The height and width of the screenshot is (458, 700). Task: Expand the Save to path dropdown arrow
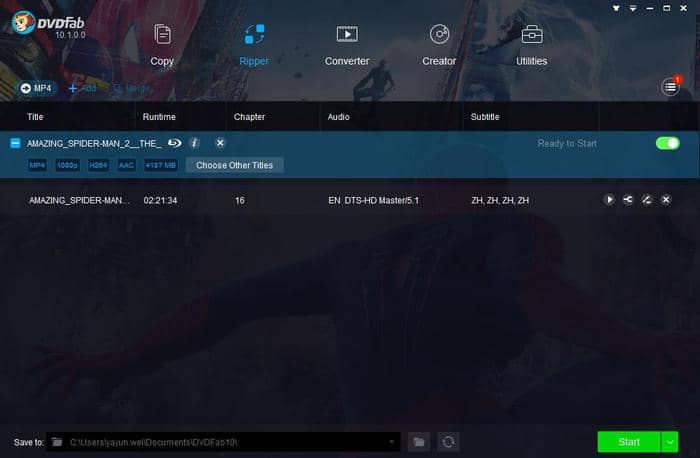391,442
